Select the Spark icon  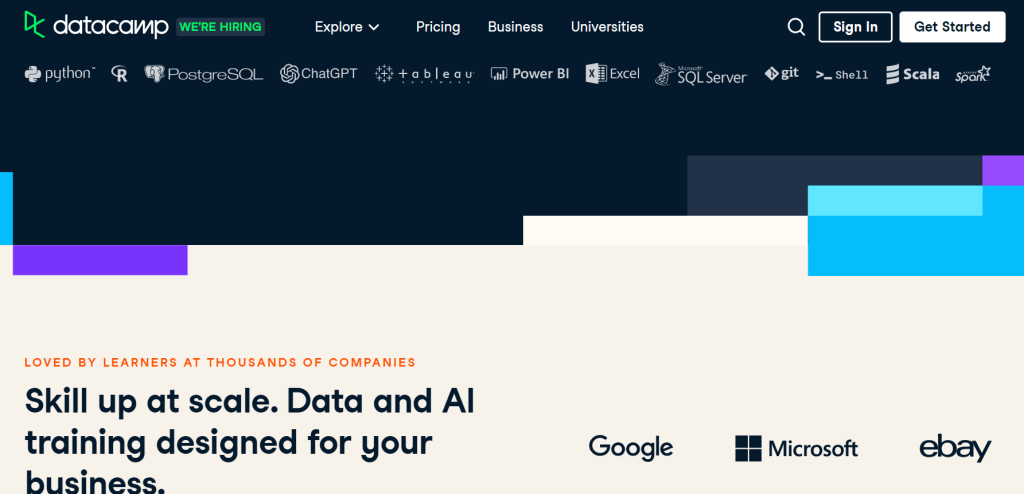click(973, 74)
